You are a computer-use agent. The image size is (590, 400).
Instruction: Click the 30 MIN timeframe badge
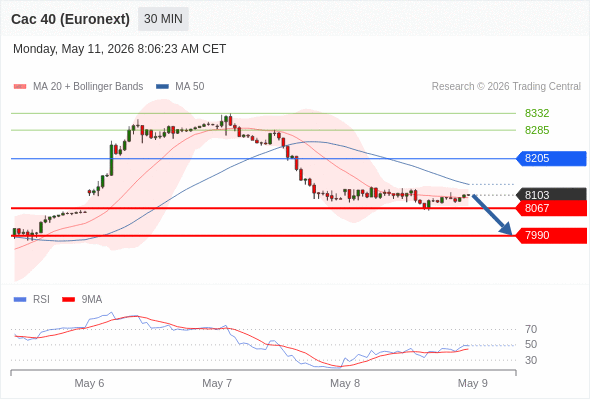[x=163, y=19]
